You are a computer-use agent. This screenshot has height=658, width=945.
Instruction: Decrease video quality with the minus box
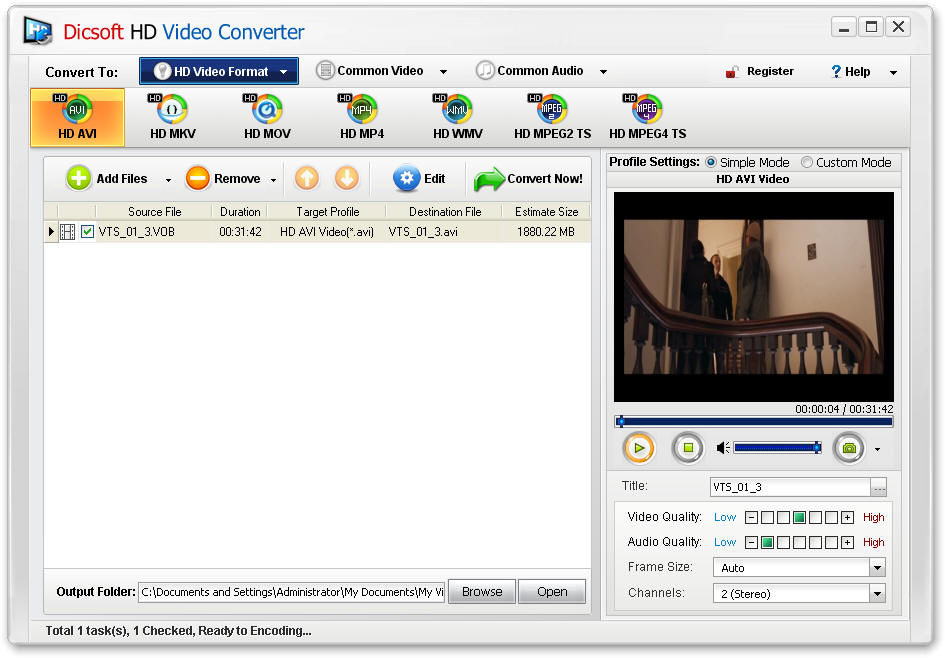coord(751,517)
